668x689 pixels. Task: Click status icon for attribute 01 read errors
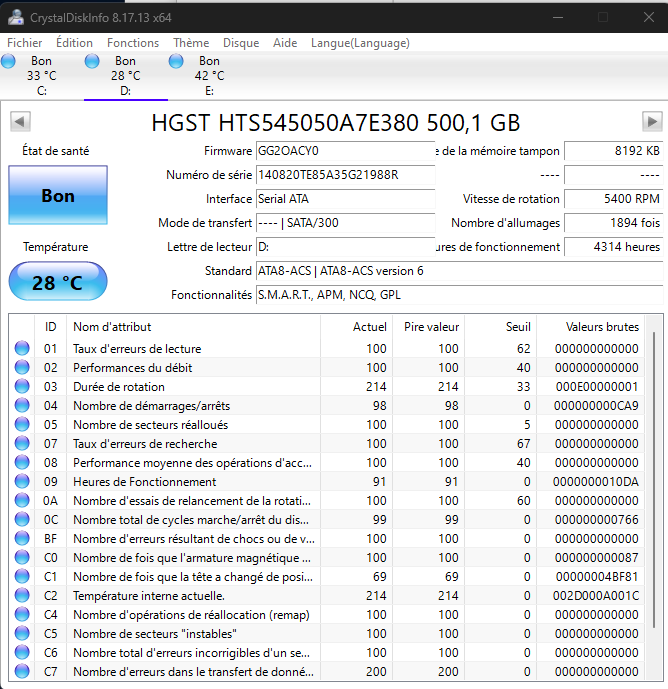point(22,349)
